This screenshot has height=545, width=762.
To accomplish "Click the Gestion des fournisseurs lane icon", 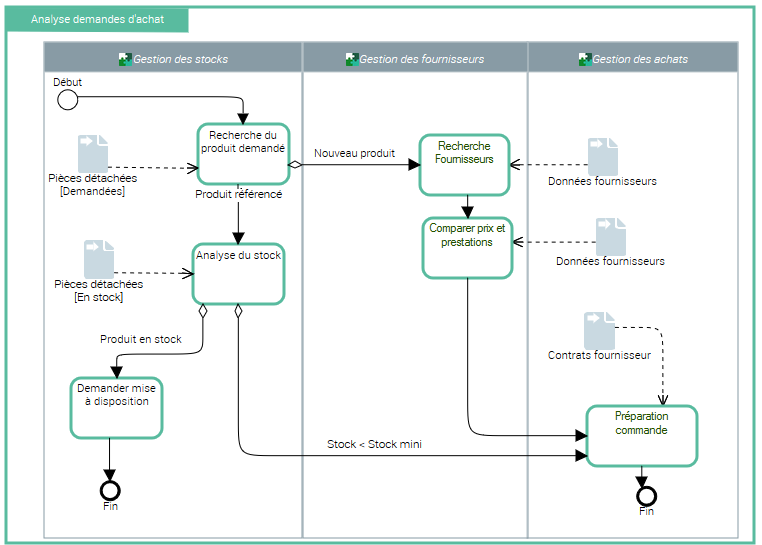I will 351,59.
